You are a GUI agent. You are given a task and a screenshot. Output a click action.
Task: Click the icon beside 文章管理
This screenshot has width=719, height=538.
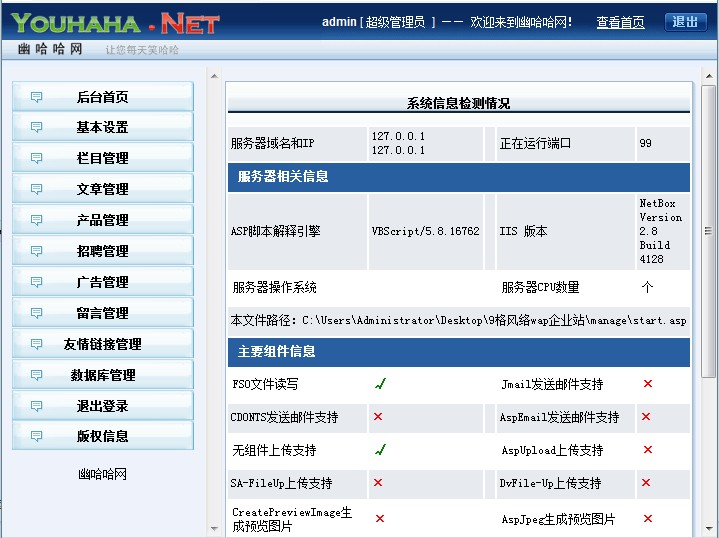coord(37,190)
